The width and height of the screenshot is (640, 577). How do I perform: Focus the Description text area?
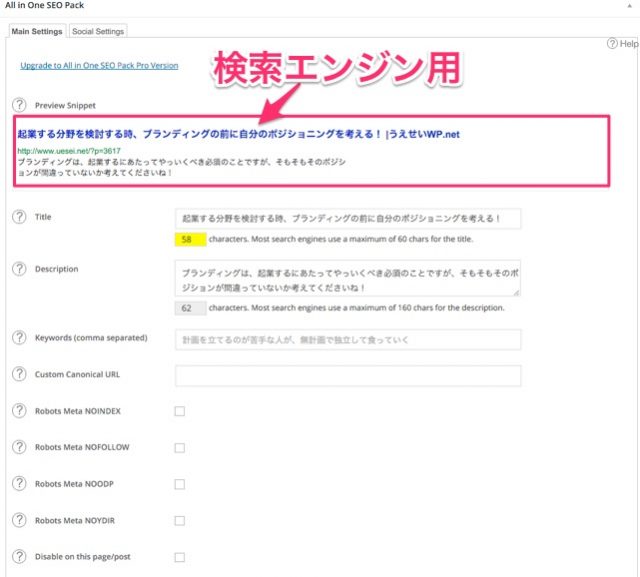coord(348,278)
